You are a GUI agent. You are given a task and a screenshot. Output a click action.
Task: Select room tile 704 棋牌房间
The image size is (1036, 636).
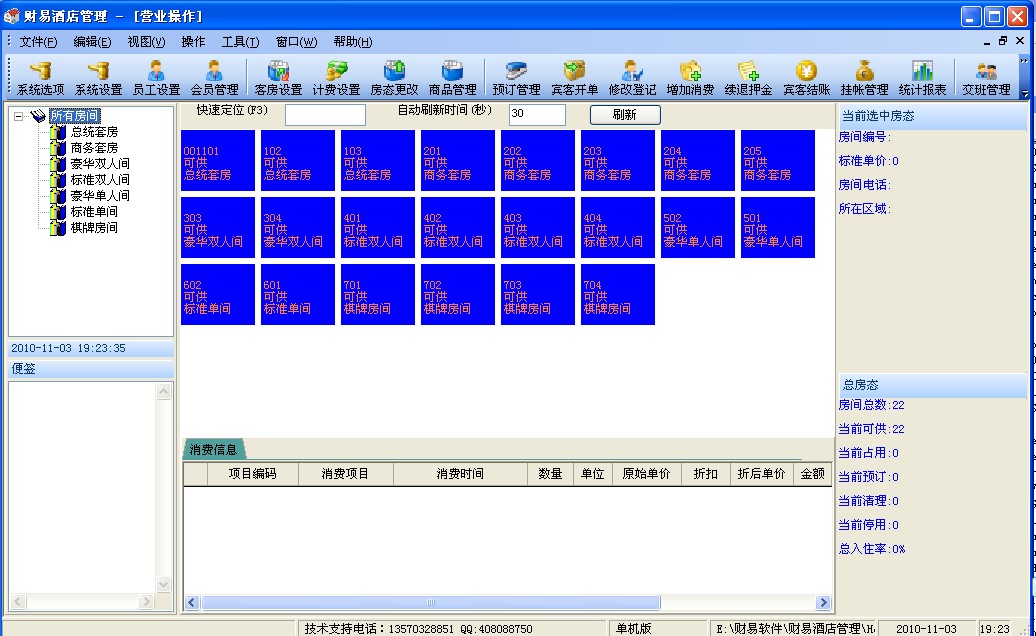[618, 295]
